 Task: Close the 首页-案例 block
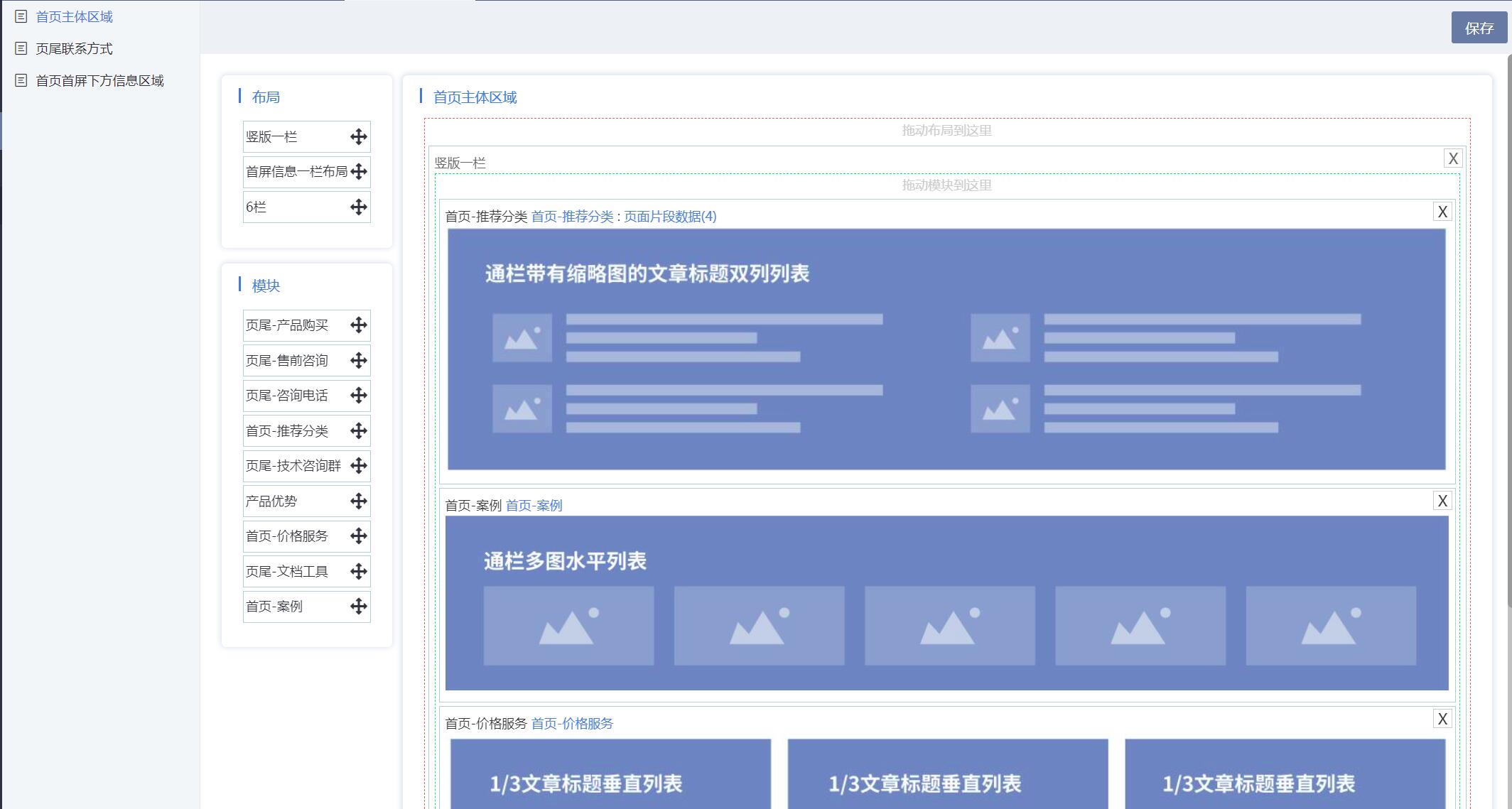(1442, 501)
